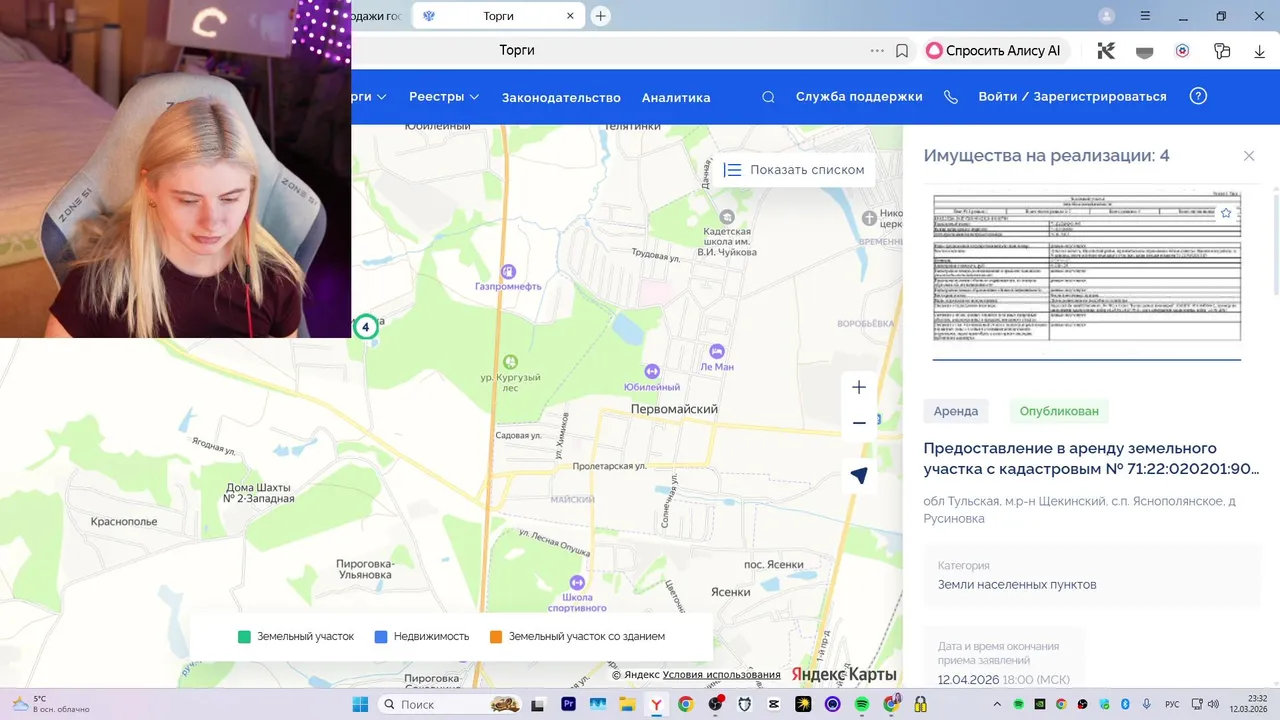1280x720 pixels.
Task: Open Yandex Browser in the taskbar
Action: 656,704
